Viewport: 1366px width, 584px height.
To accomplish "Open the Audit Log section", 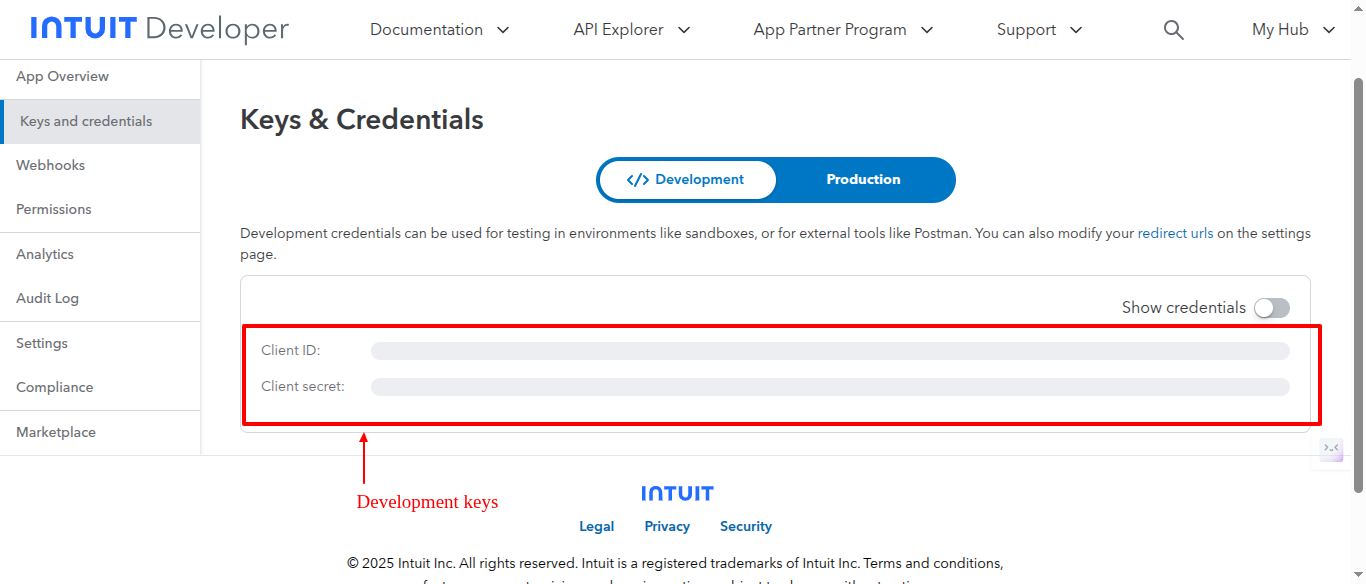I will coord(47,299).
